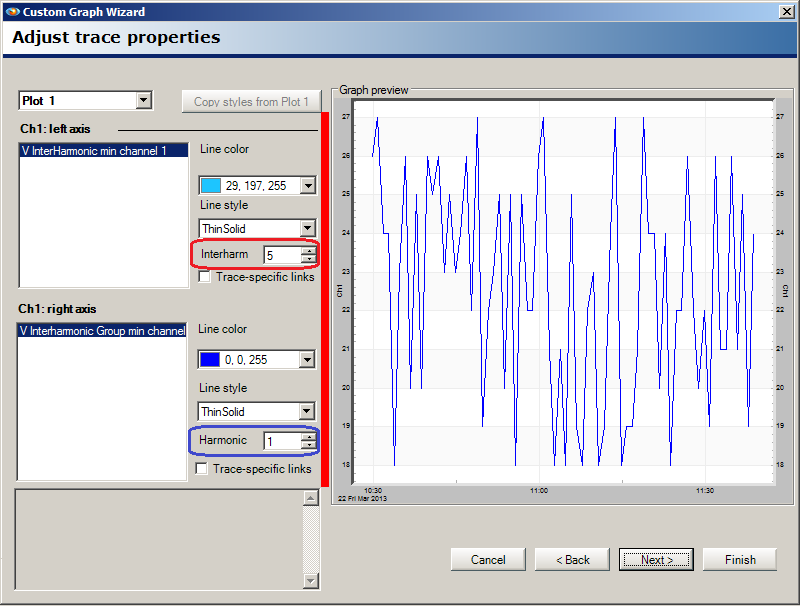Select V Interharmonic Group min channel trace
This screenshot has width=800, height=606.
tap(102, 330)
